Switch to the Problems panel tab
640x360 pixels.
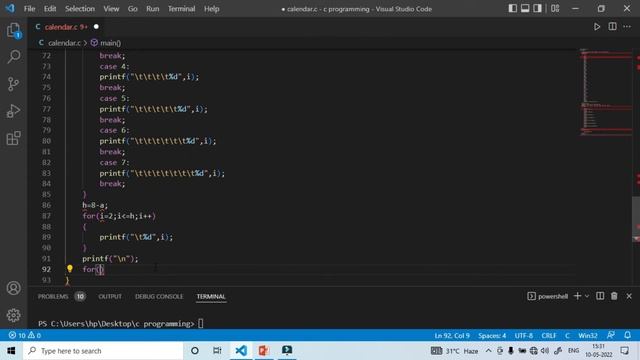[x=53, y=297]
